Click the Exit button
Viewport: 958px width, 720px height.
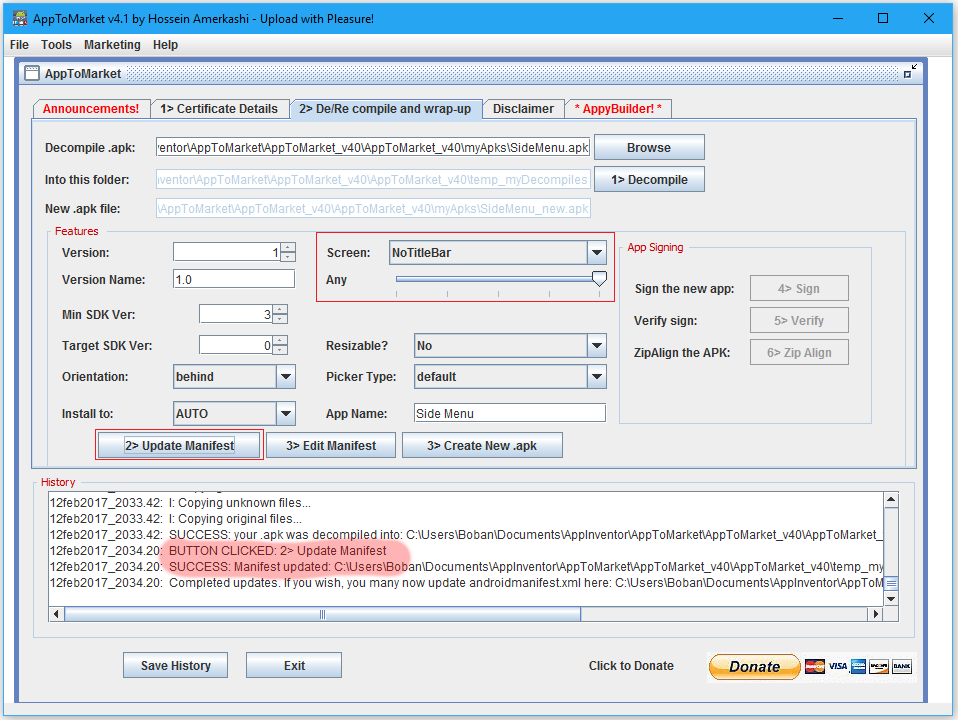click(294, 666)
